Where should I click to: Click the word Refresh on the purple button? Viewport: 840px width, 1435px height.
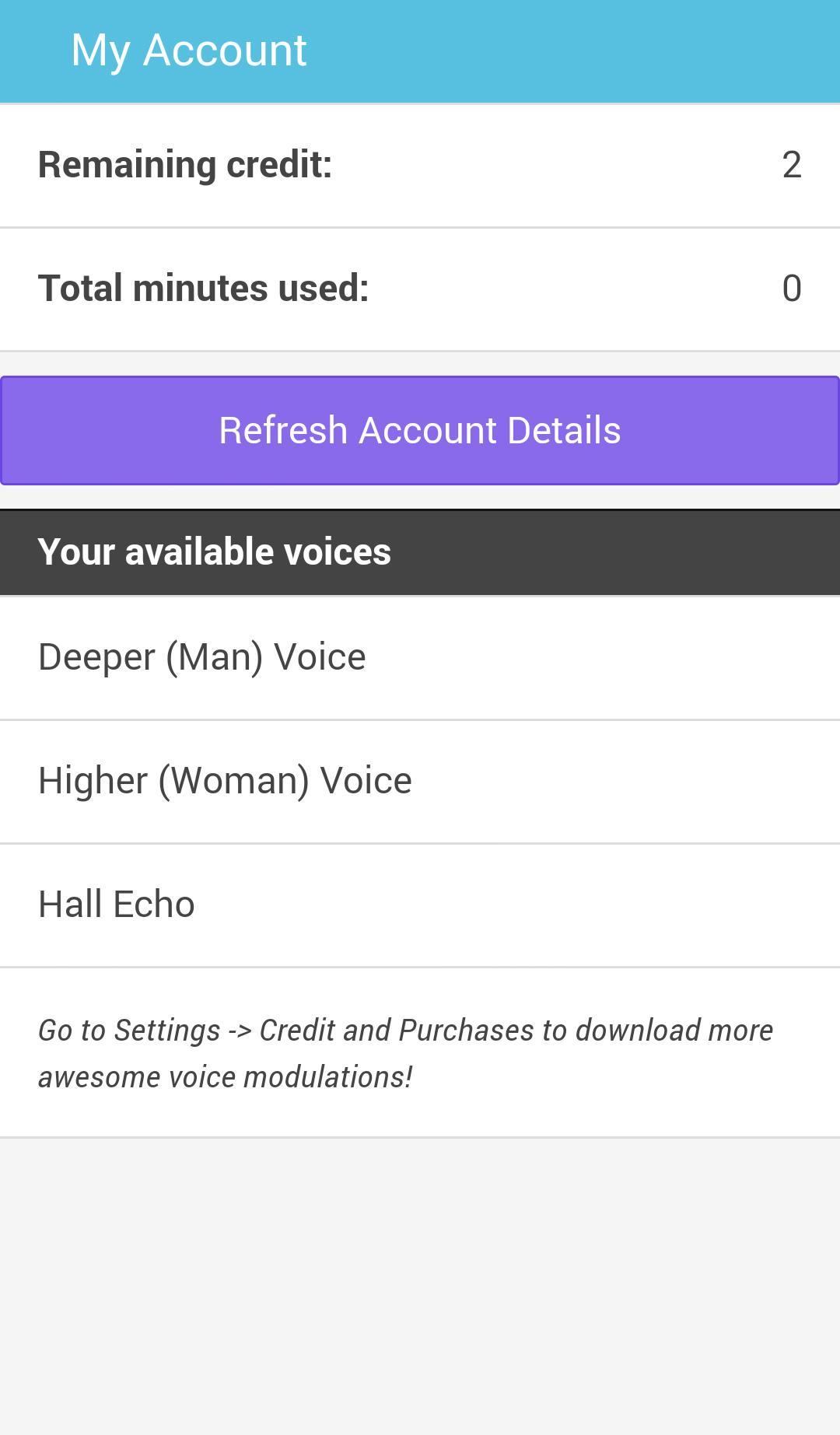coord(282,430)
